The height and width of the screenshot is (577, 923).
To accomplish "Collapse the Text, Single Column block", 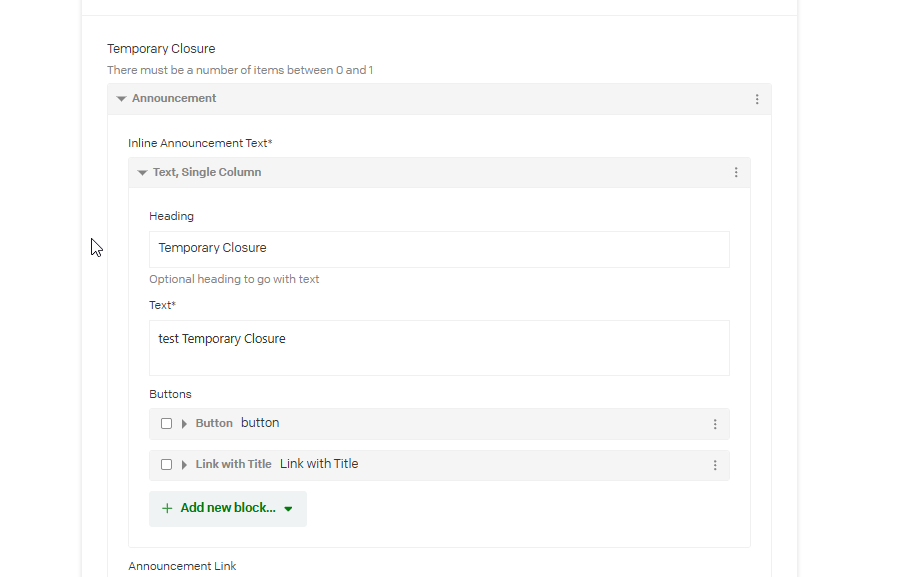I will pos(142,173).
